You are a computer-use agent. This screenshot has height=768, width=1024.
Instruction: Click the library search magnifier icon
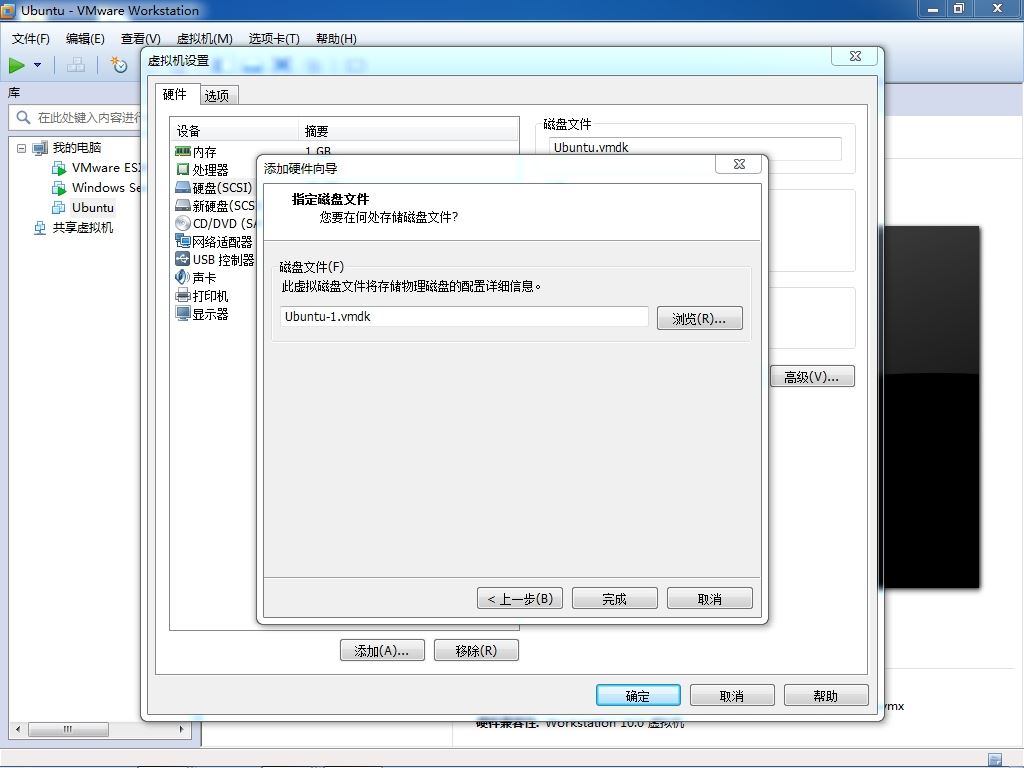(23, 118)
